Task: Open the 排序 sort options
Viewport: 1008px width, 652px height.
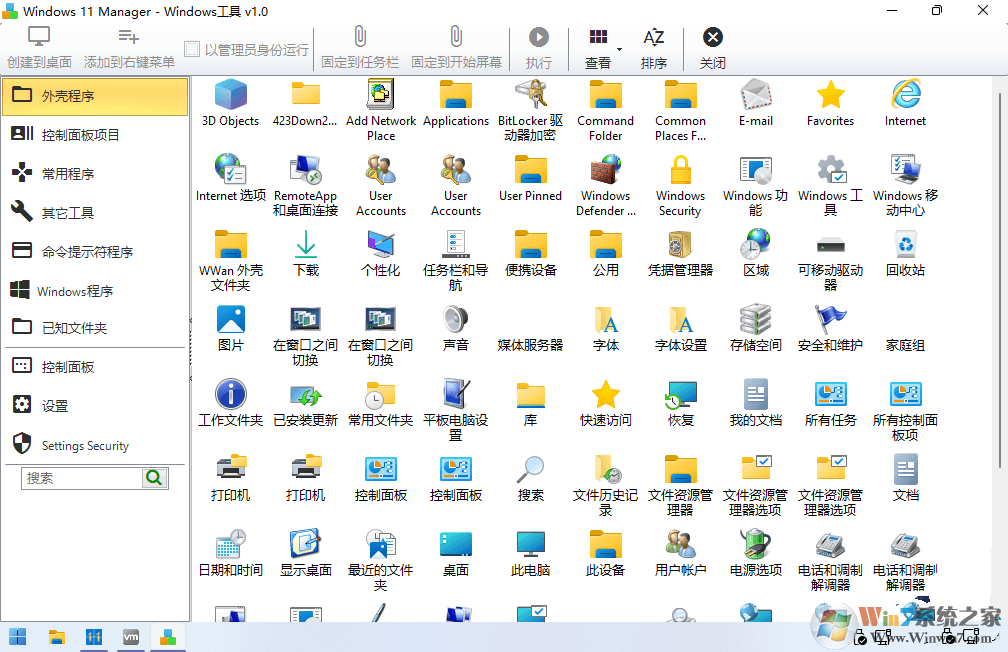Action: point(654,46)
